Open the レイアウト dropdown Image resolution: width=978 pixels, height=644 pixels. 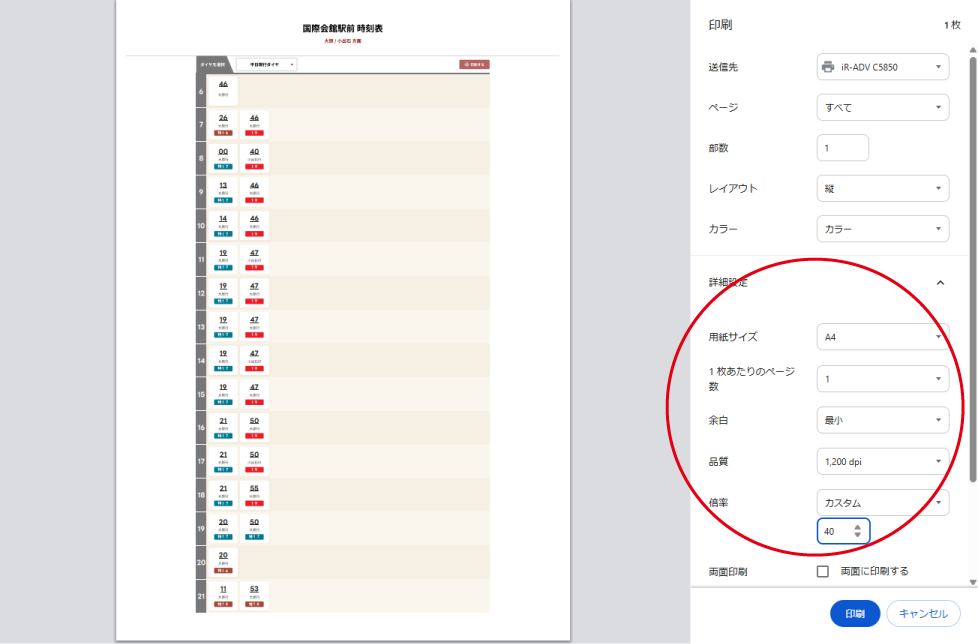882,188
